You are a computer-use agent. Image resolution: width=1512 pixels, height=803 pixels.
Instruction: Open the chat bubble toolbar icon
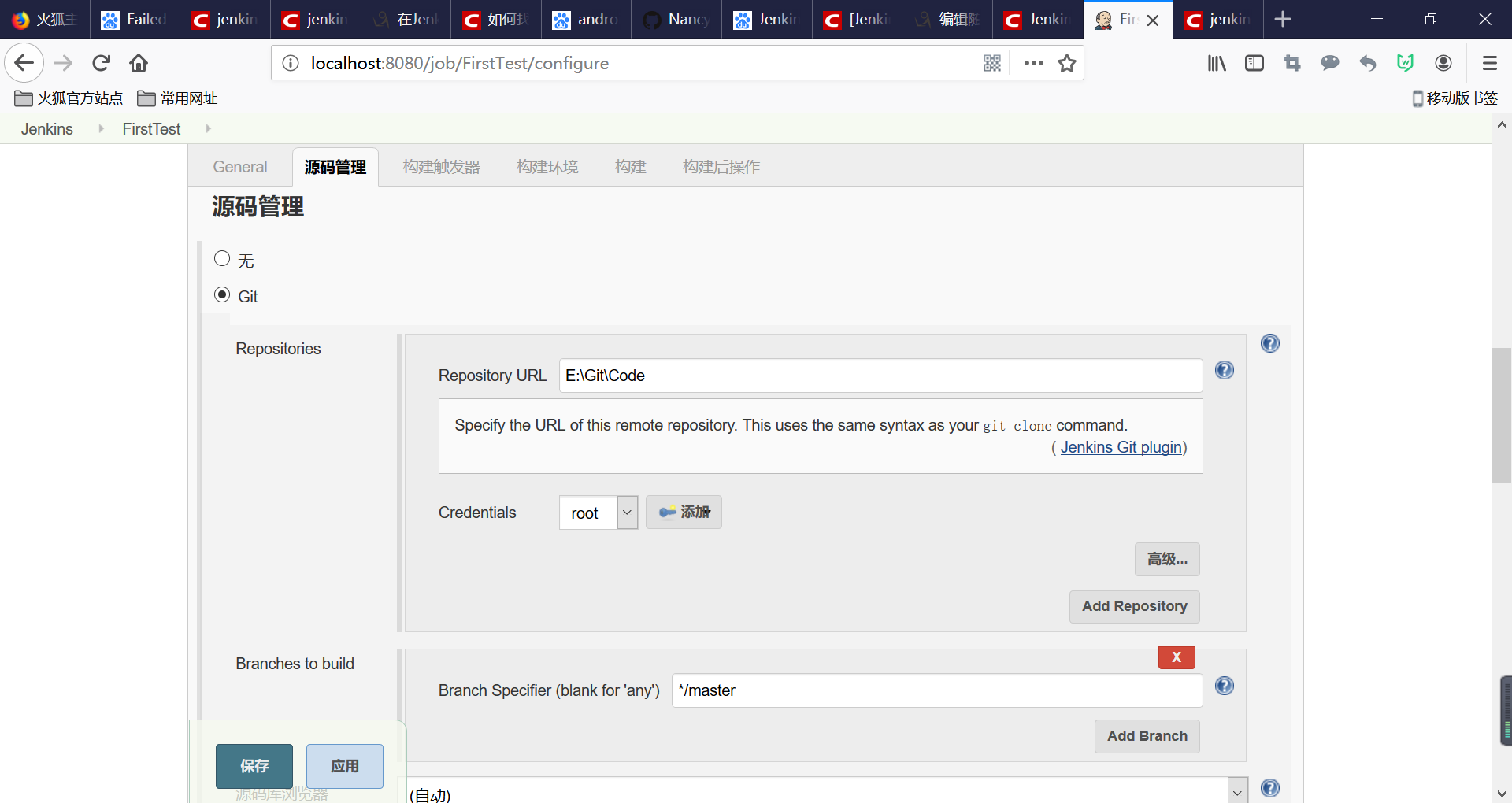pyautogui.click(x=1330, y=63)
